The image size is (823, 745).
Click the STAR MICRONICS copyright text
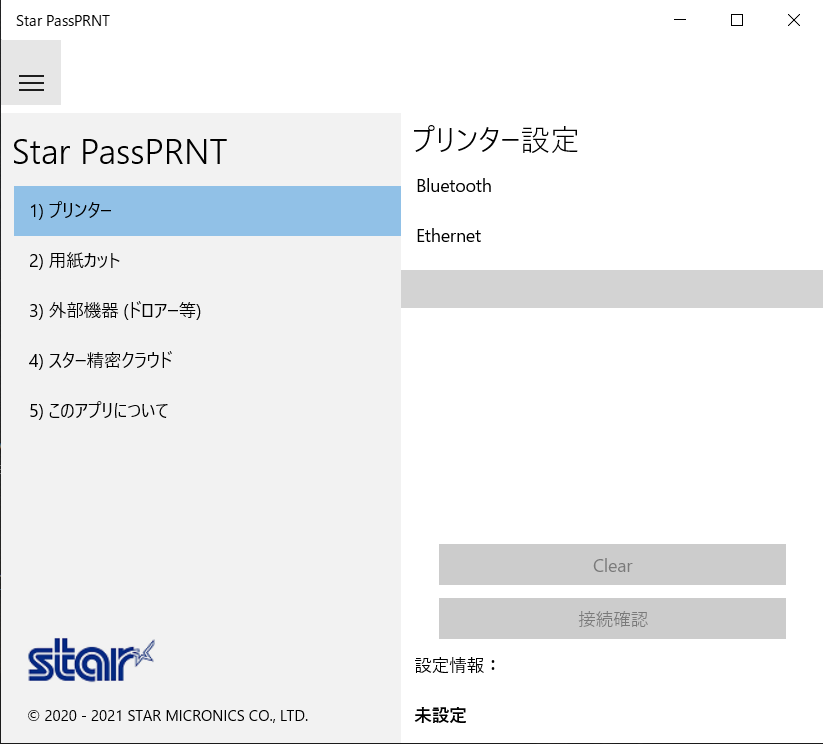coord(168,716)
